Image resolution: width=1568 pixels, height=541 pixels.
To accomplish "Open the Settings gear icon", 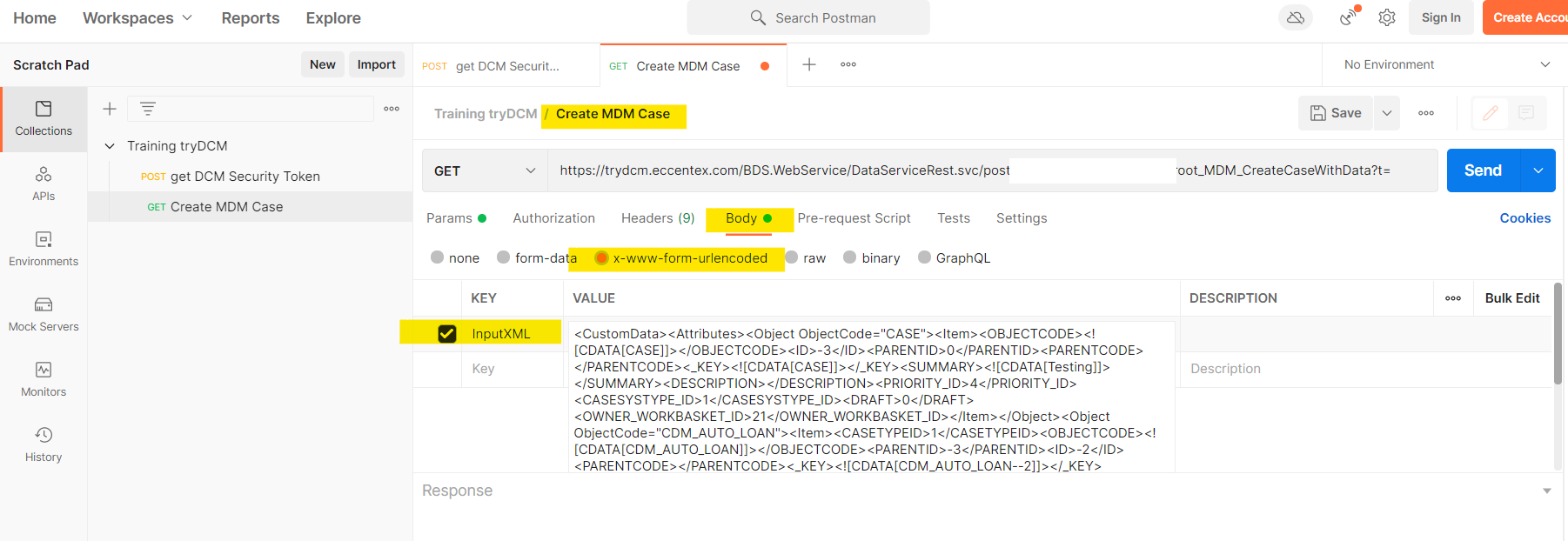I will [x=1387, y=17].
